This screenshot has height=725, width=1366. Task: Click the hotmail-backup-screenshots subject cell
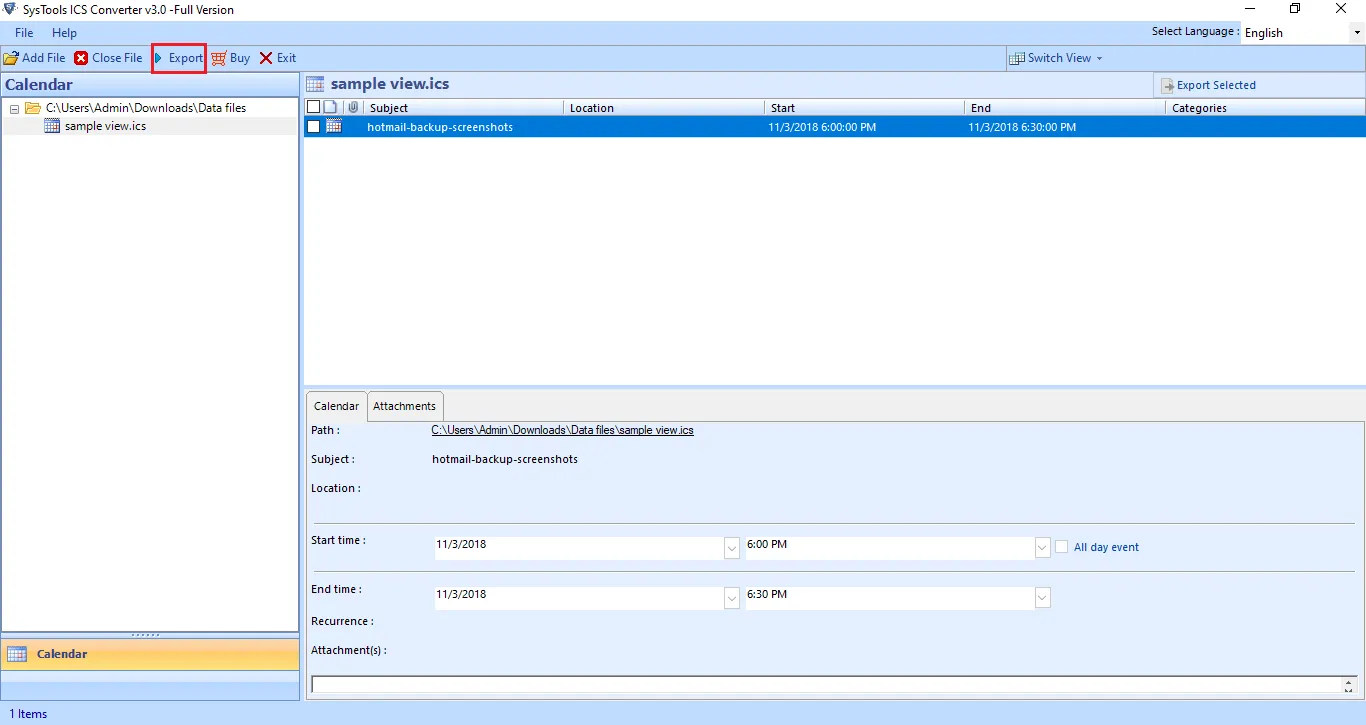[x=440, y=127]
